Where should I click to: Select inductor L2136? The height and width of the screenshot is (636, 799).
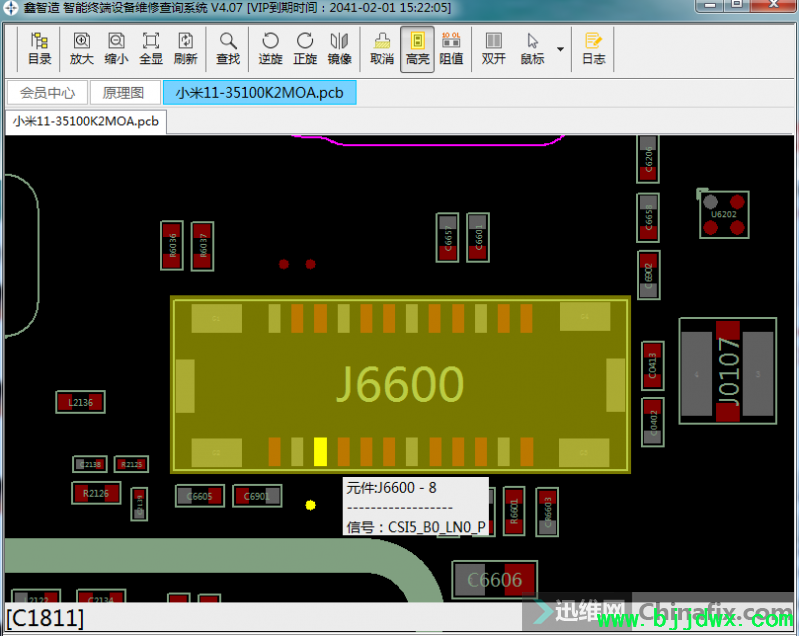pyautogui.click(x=81, y=402)
